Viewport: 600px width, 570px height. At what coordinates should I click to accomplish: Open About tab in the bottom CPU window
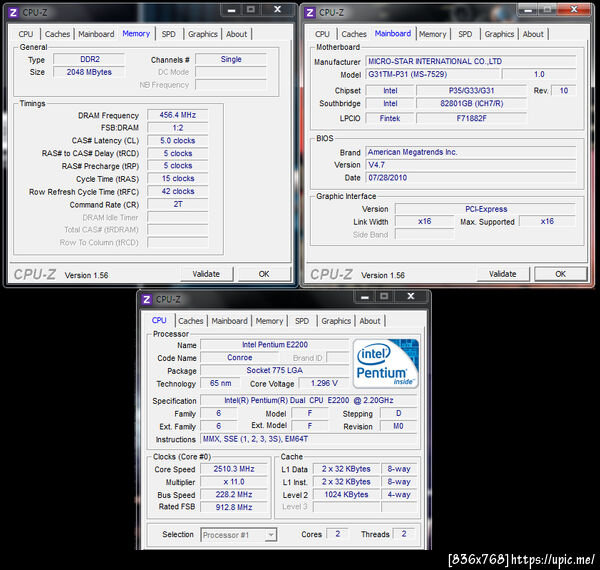click(x=370, y=321)
